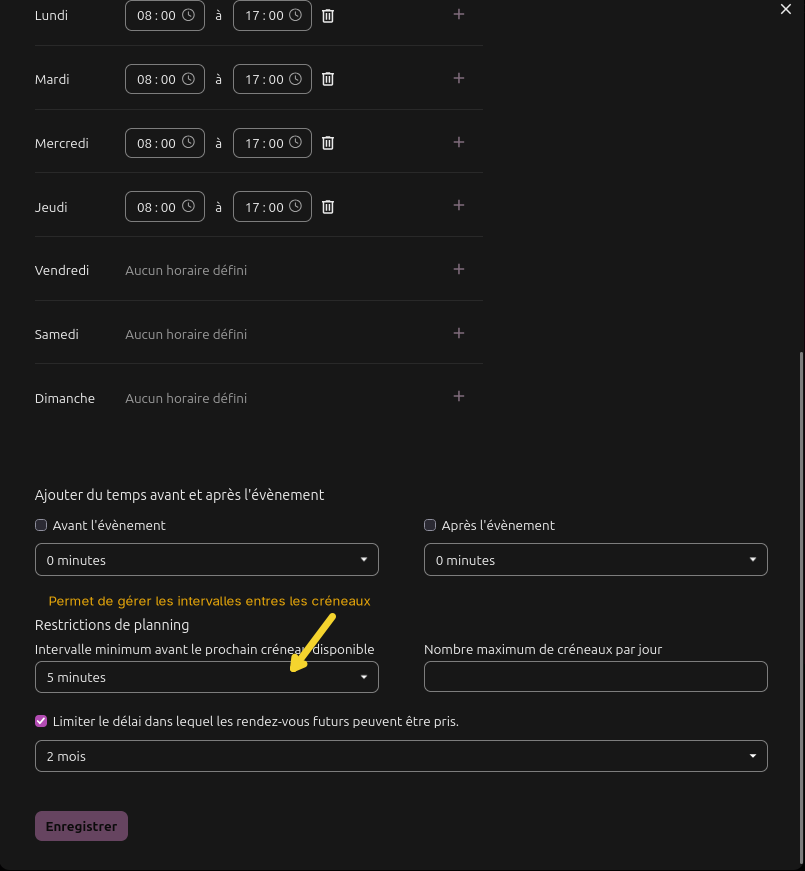Click the Jeudi end time field 17:00

pos(272,207)
